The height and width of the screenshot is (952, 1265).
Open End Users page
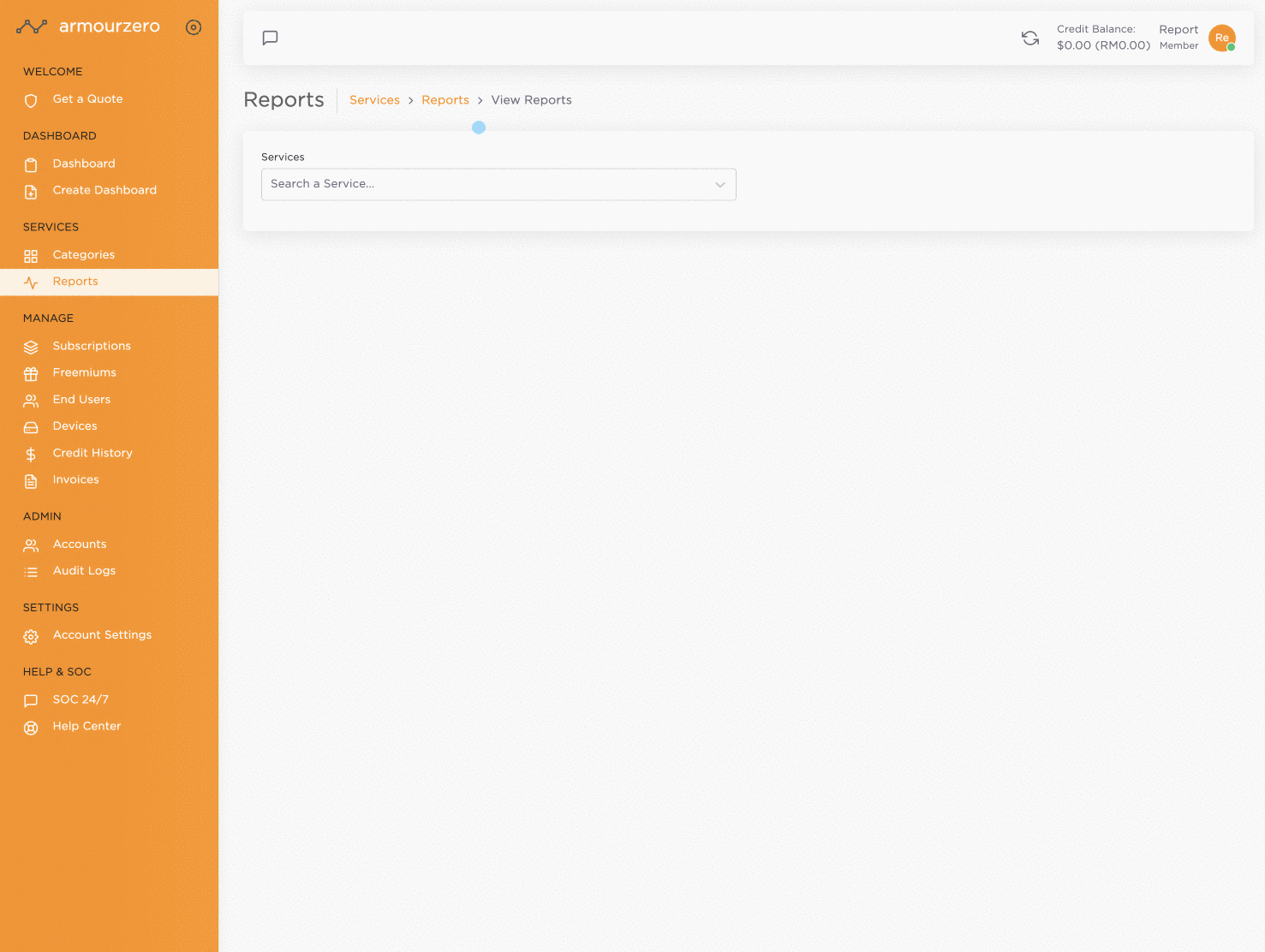[x=81, y=400]
